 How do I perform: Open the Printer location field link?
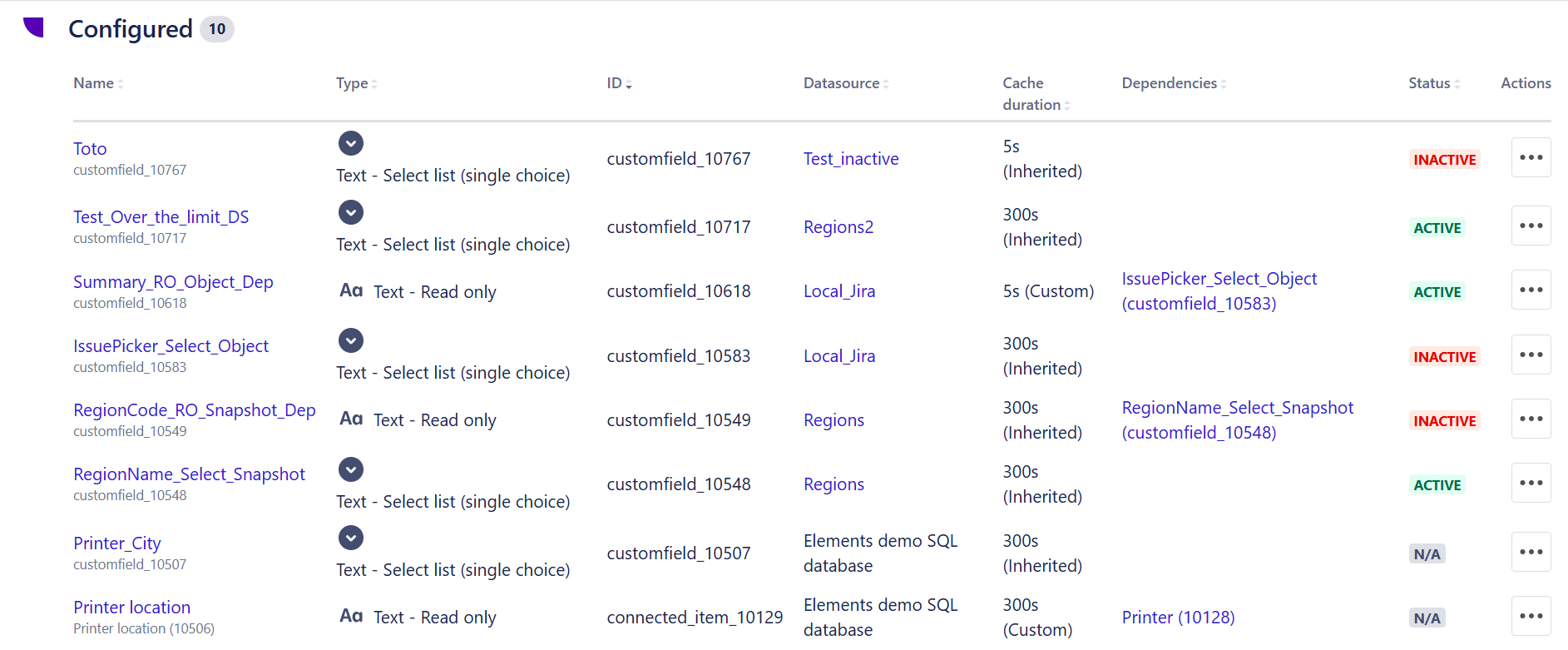(x=131, y=608)
